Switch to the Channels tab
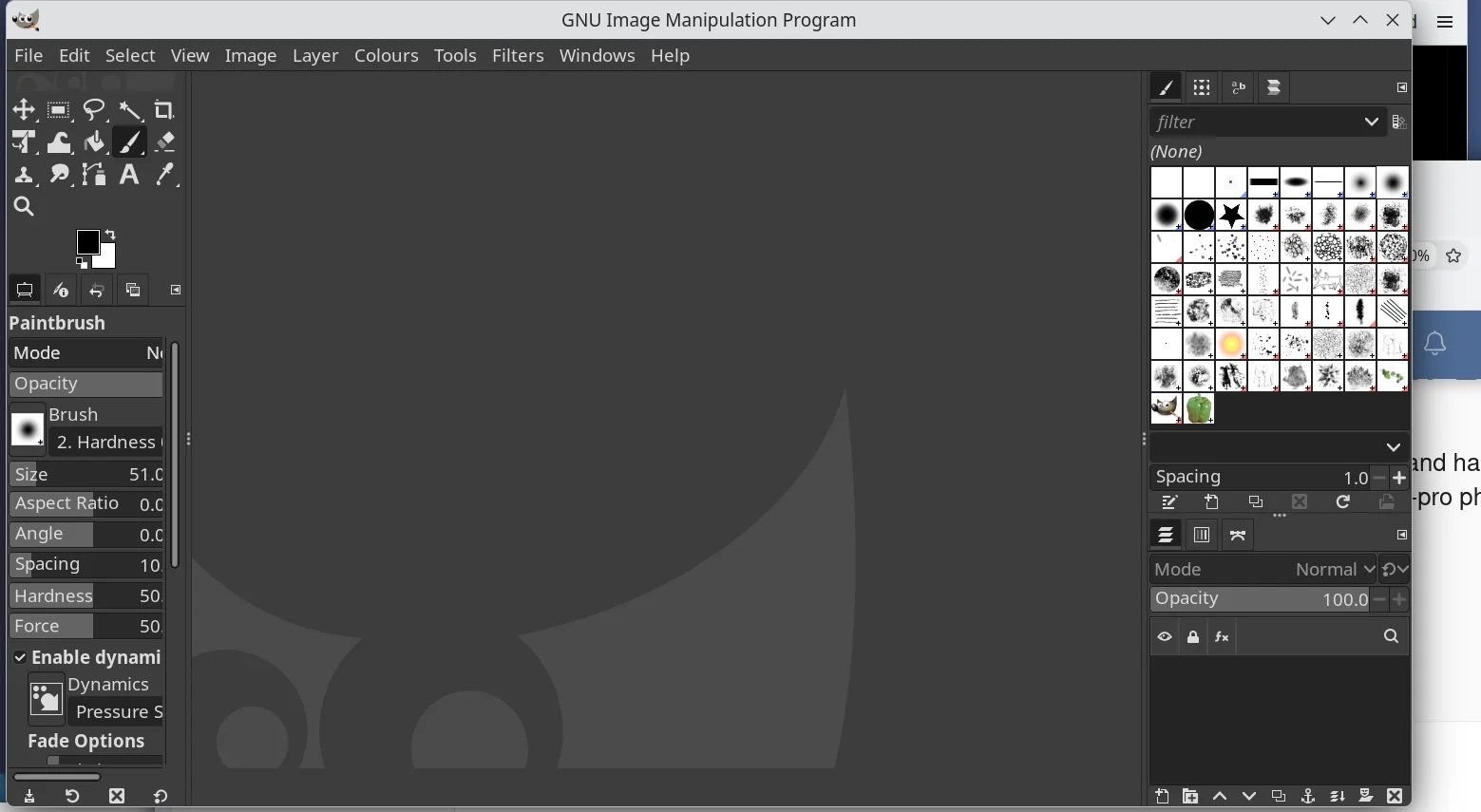The width and height of the screenshot is (1481, 812). [1202, 536]
